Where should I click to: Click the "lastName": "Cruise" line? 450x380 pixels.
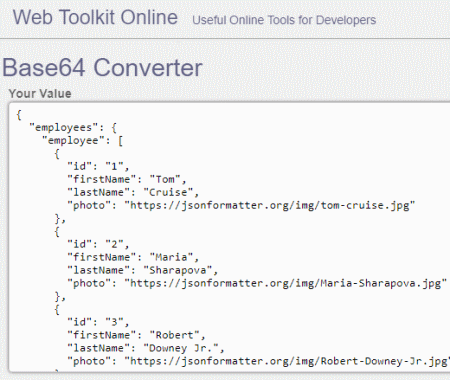[x=133, y=192]
